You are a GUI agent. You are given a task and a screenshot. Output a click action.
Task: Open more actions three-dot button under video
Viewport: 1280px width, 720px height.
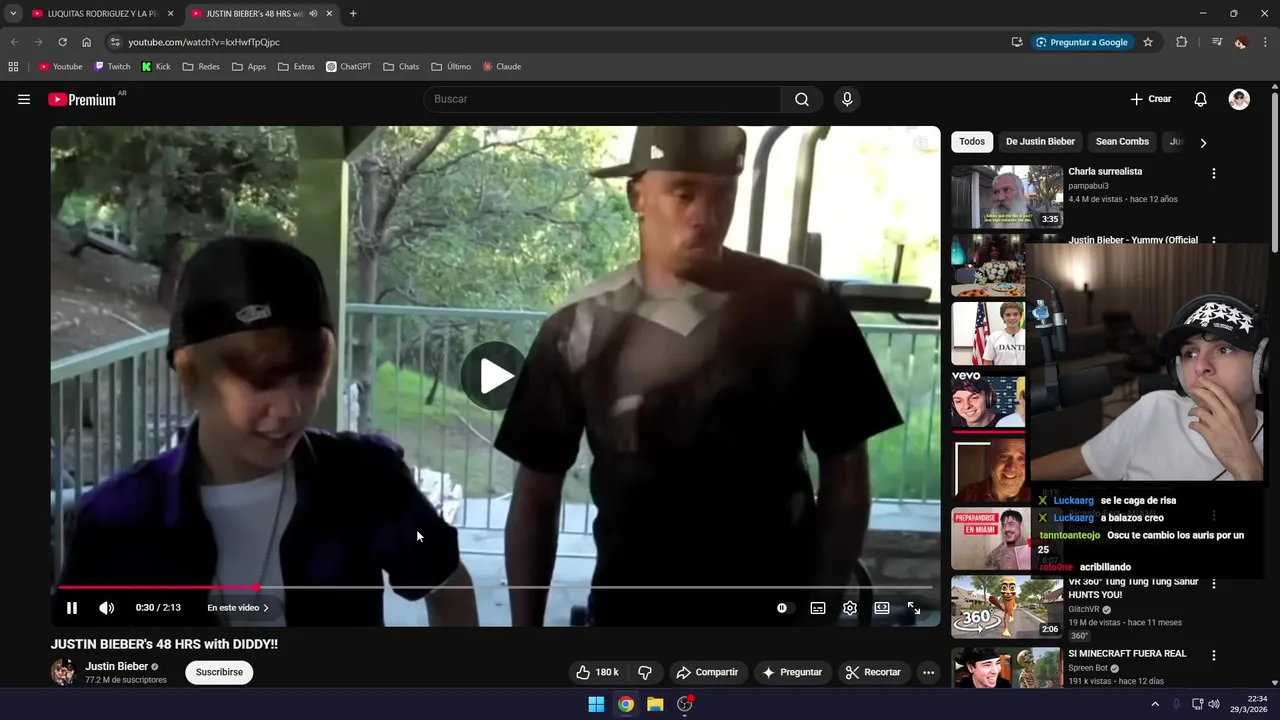point(928,672)
